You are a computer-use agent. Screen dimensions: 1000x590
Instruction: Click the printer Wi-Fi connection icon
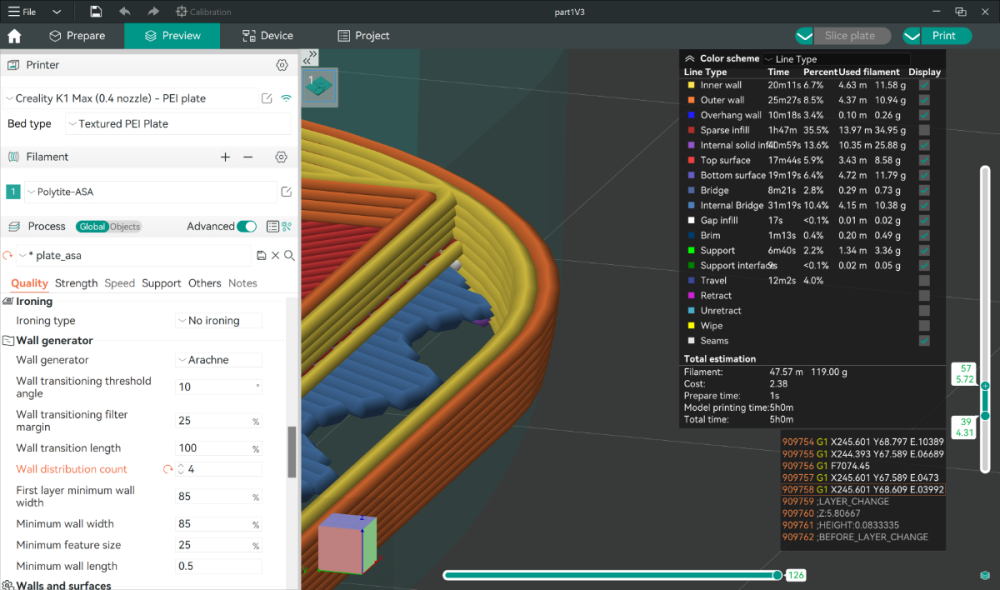click(x=286, y=98)
